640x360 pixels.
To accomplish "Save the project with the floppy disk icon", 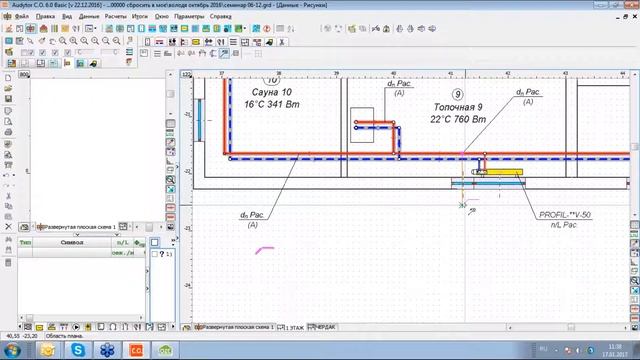I will tap(8, 99).
